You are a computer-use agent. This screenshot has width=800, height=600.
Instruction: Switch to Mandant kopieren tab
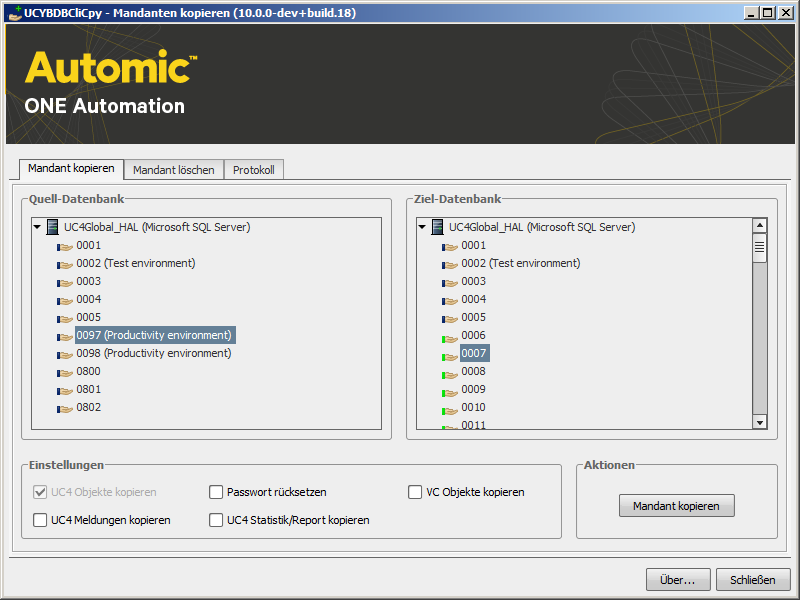coord(71,169)
